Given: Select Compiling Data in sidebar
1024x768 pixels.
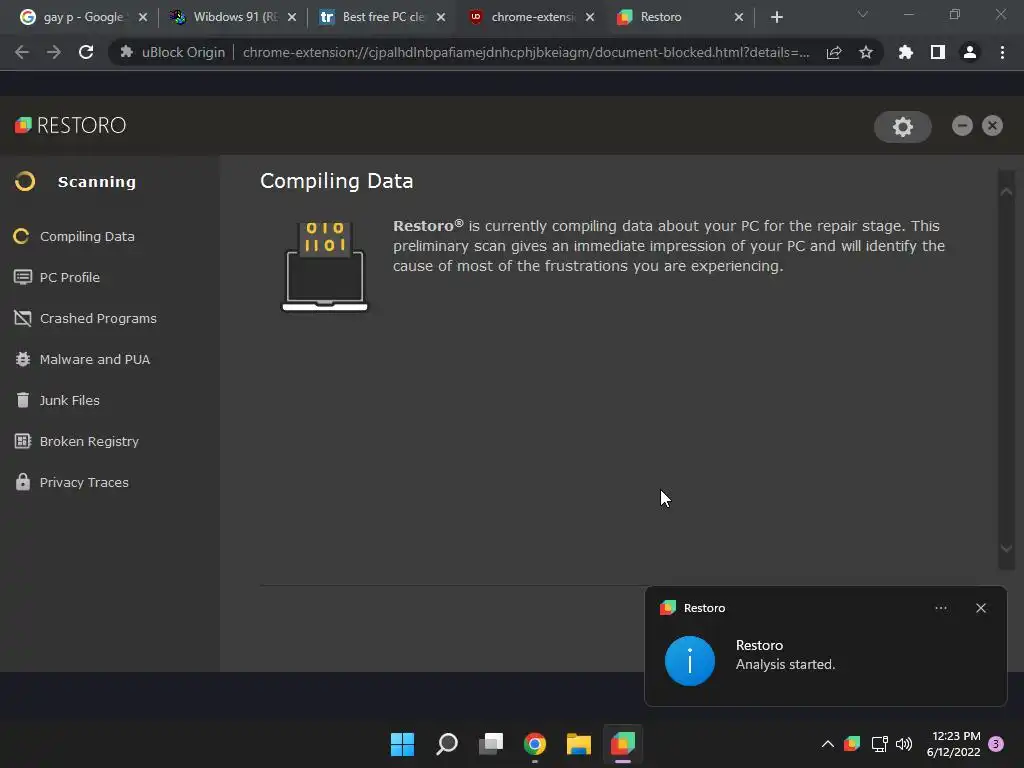Looking at the screenshot, I should tap(87, 236).
